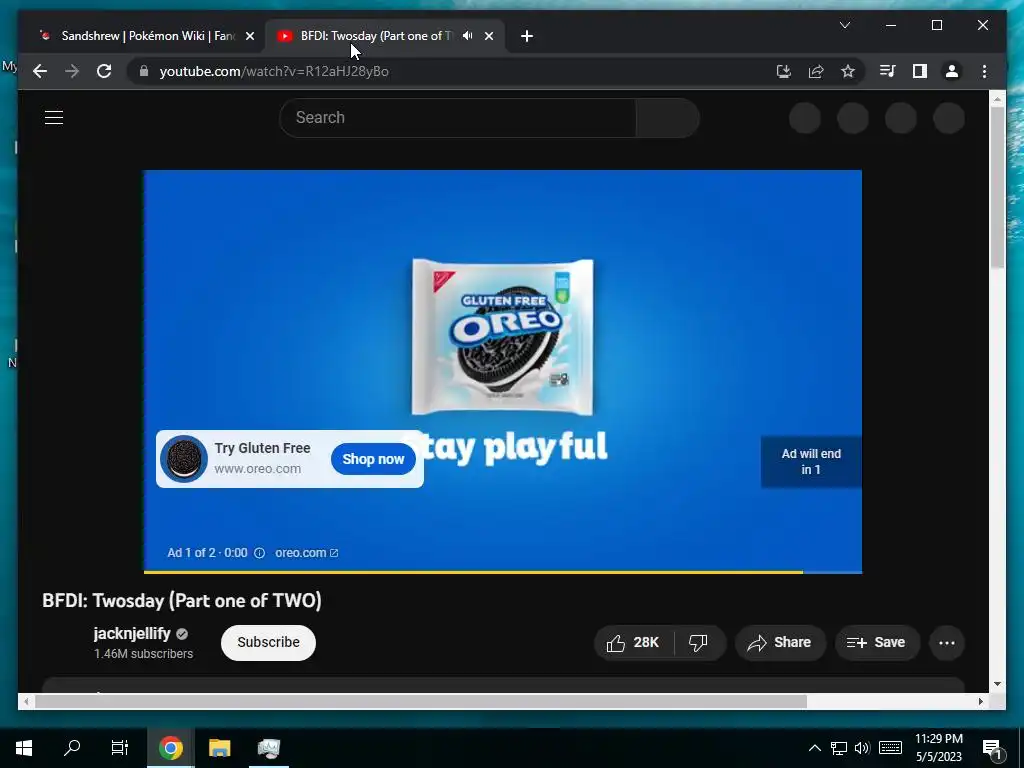Subscribe to jacknjellify channel

(x=268, y=643)
